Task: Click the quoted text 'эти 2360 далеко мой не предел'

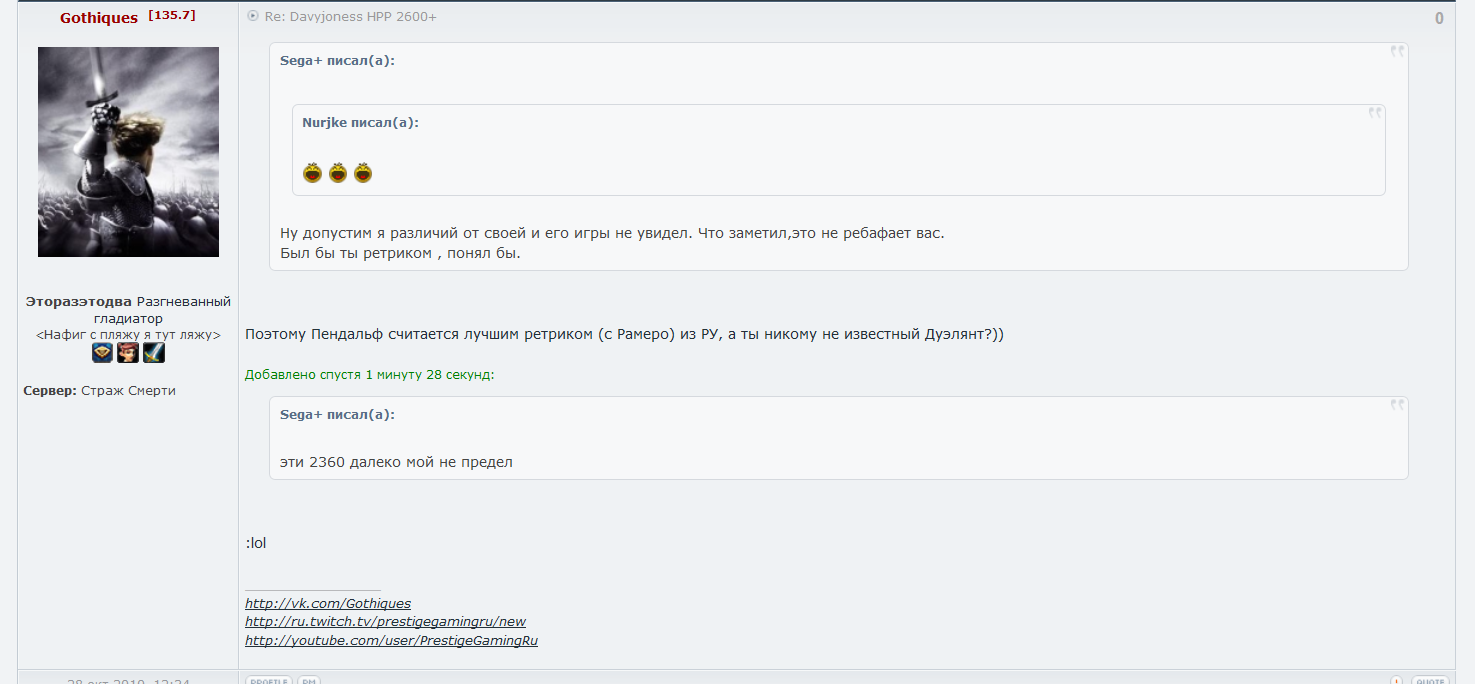Action: click(x=396, y=462)
